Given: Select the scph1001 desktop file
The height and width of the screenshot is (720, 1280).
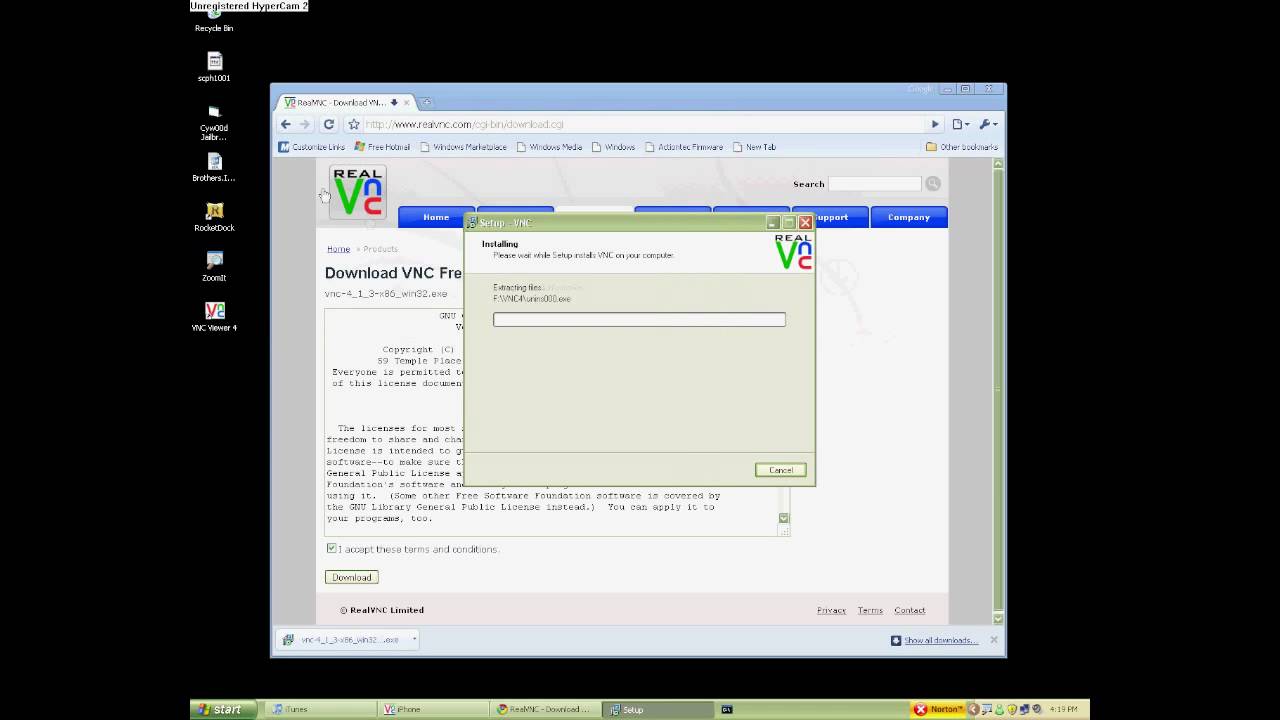Looking at the screenshot, I should pos(214,67).
